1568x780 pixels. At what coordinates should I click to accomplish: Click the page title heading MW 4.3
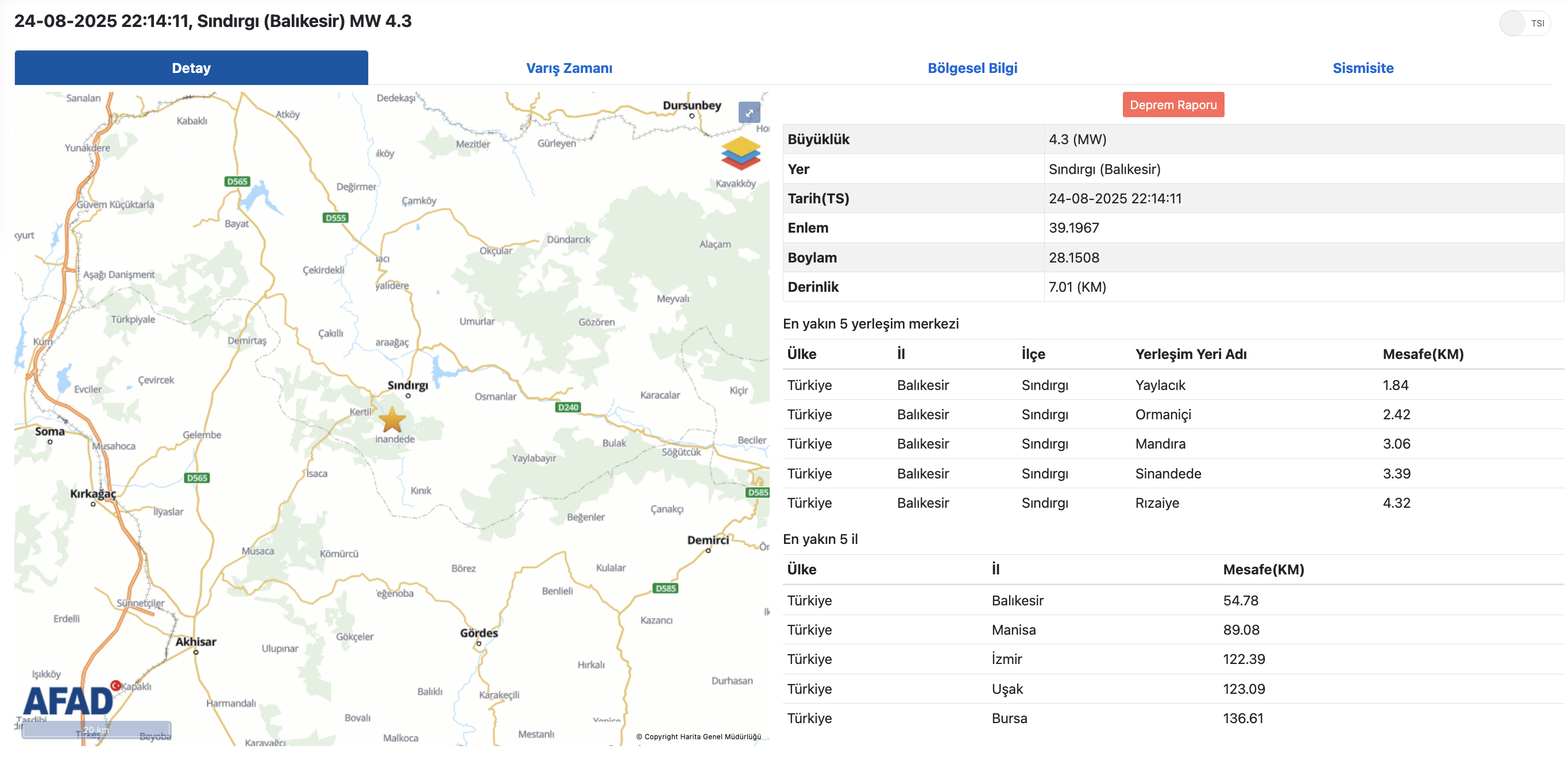(213, 21)
